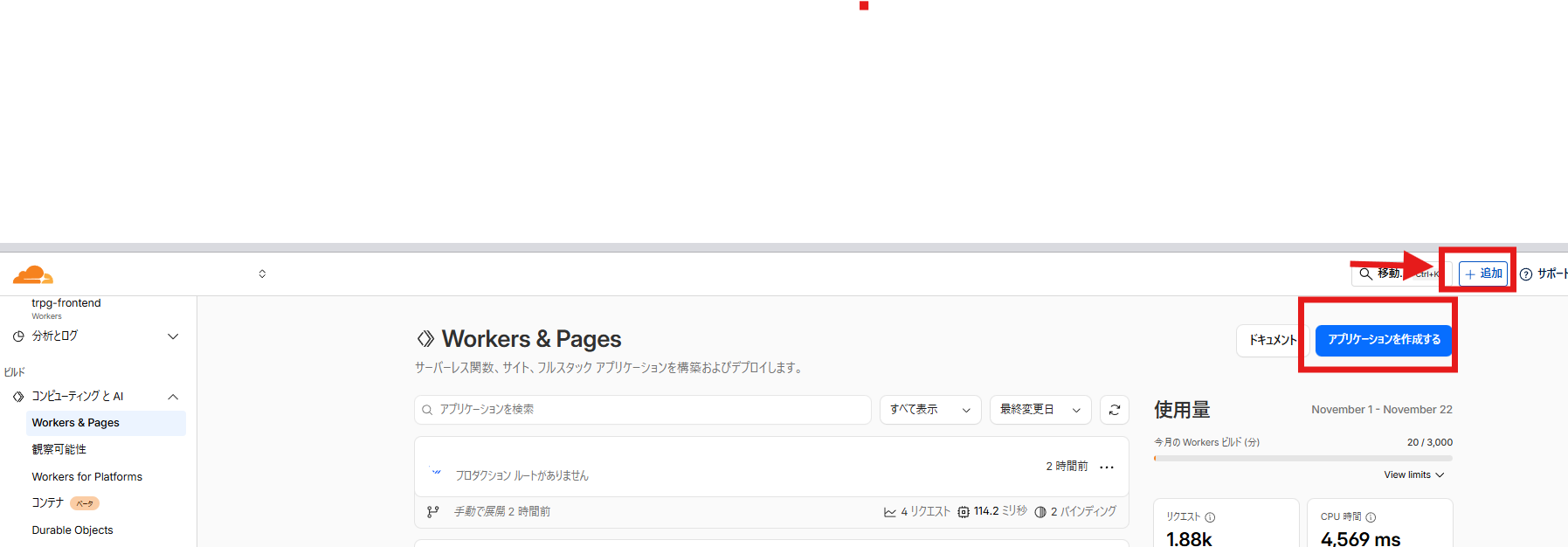This screenshot has height=547, width=1568.
Task: Open the サポート help icon
Action: (1526, 274)
